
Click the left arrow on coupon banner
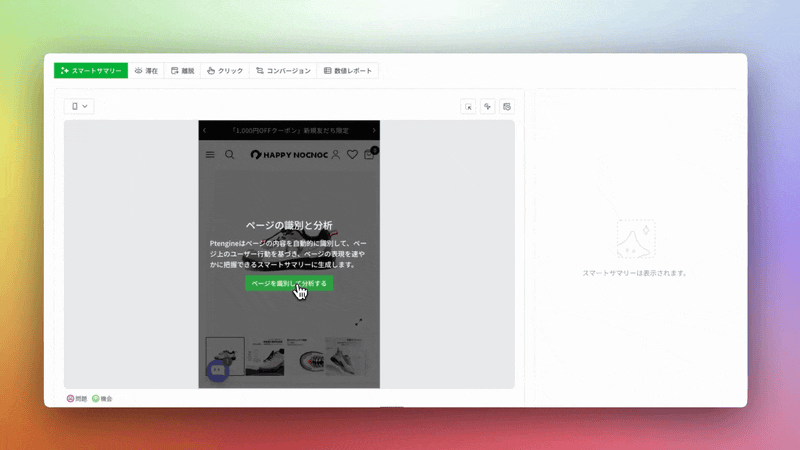coord(204,130)
